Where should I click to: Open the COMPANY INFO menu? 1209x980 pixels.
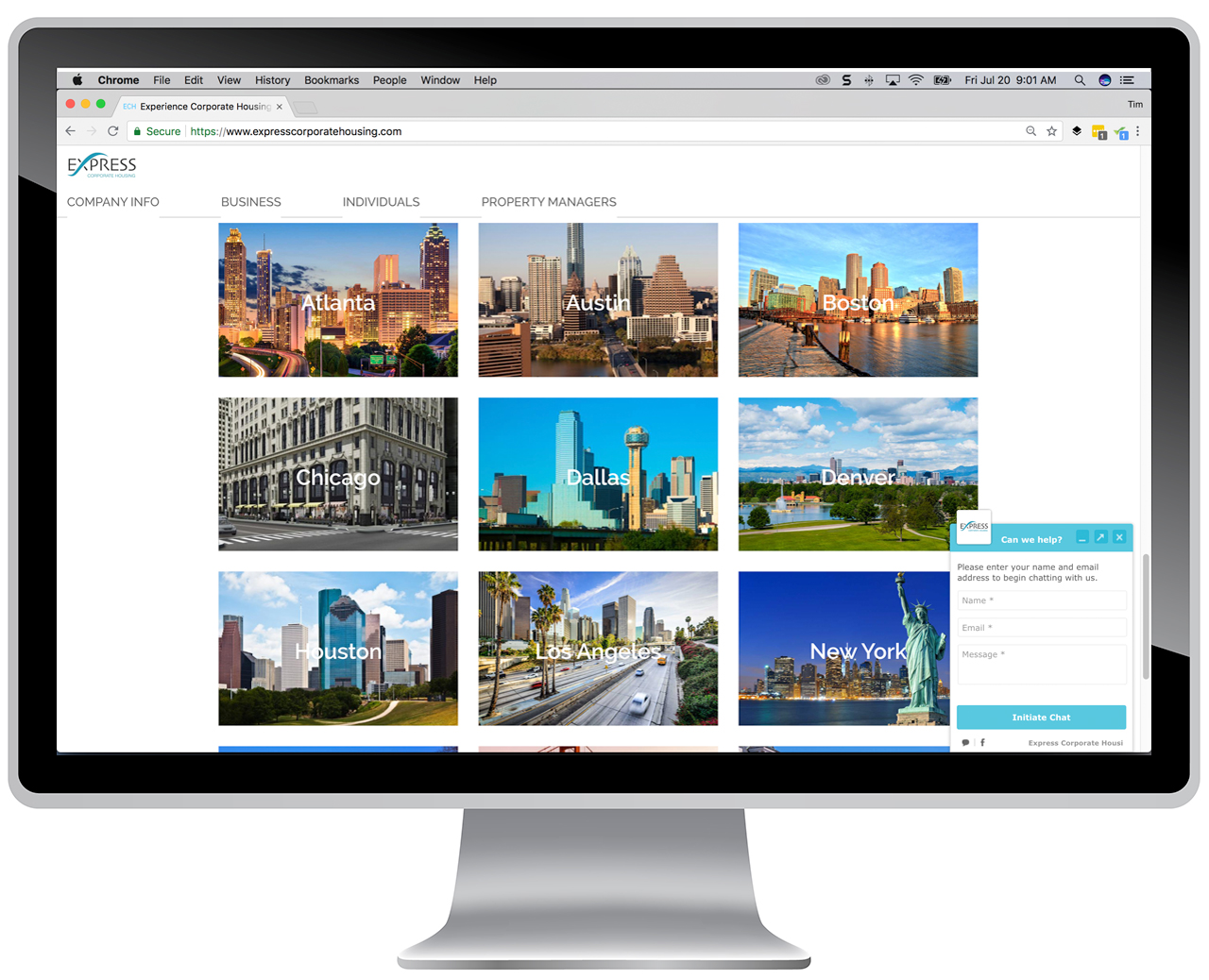[x=113, y=202]
